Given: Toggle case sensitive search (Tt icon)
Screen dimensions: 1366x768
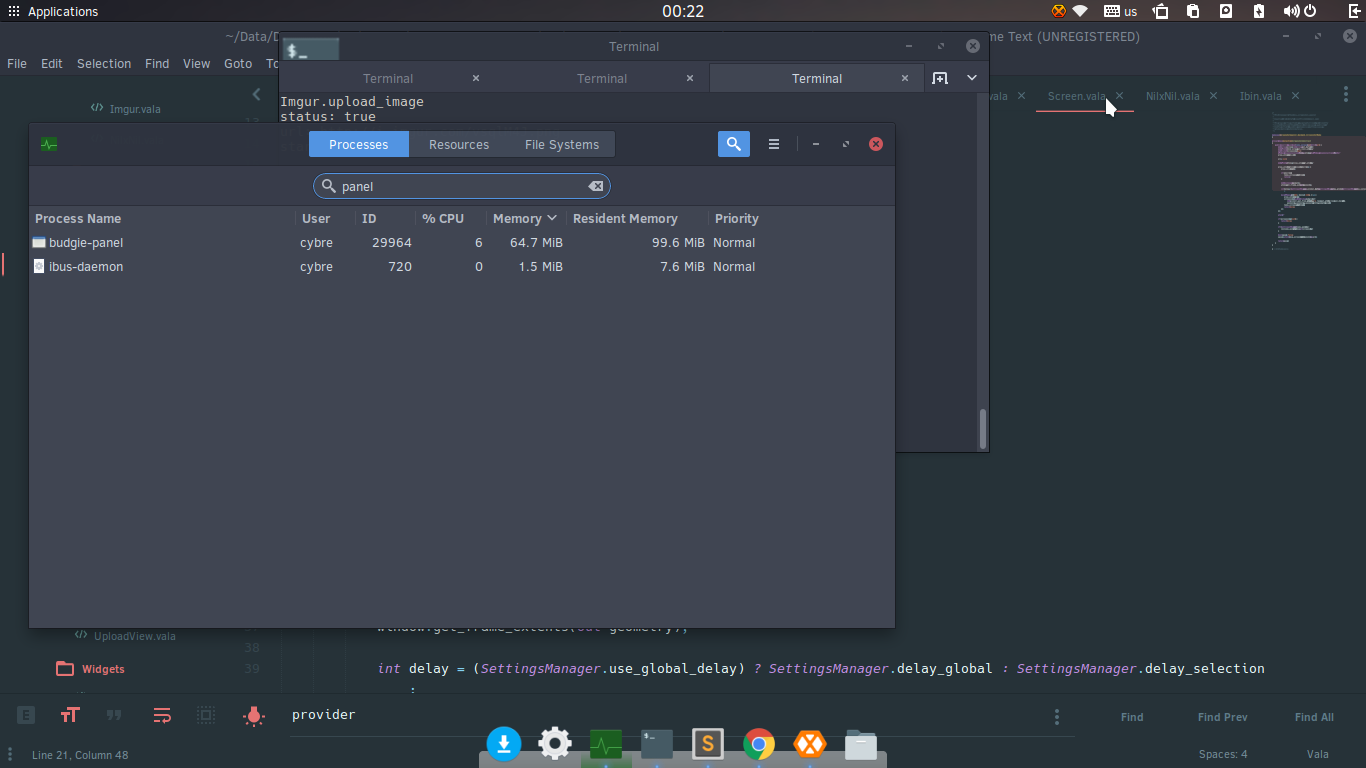Looking at the screenshot, I should [70, 715].
